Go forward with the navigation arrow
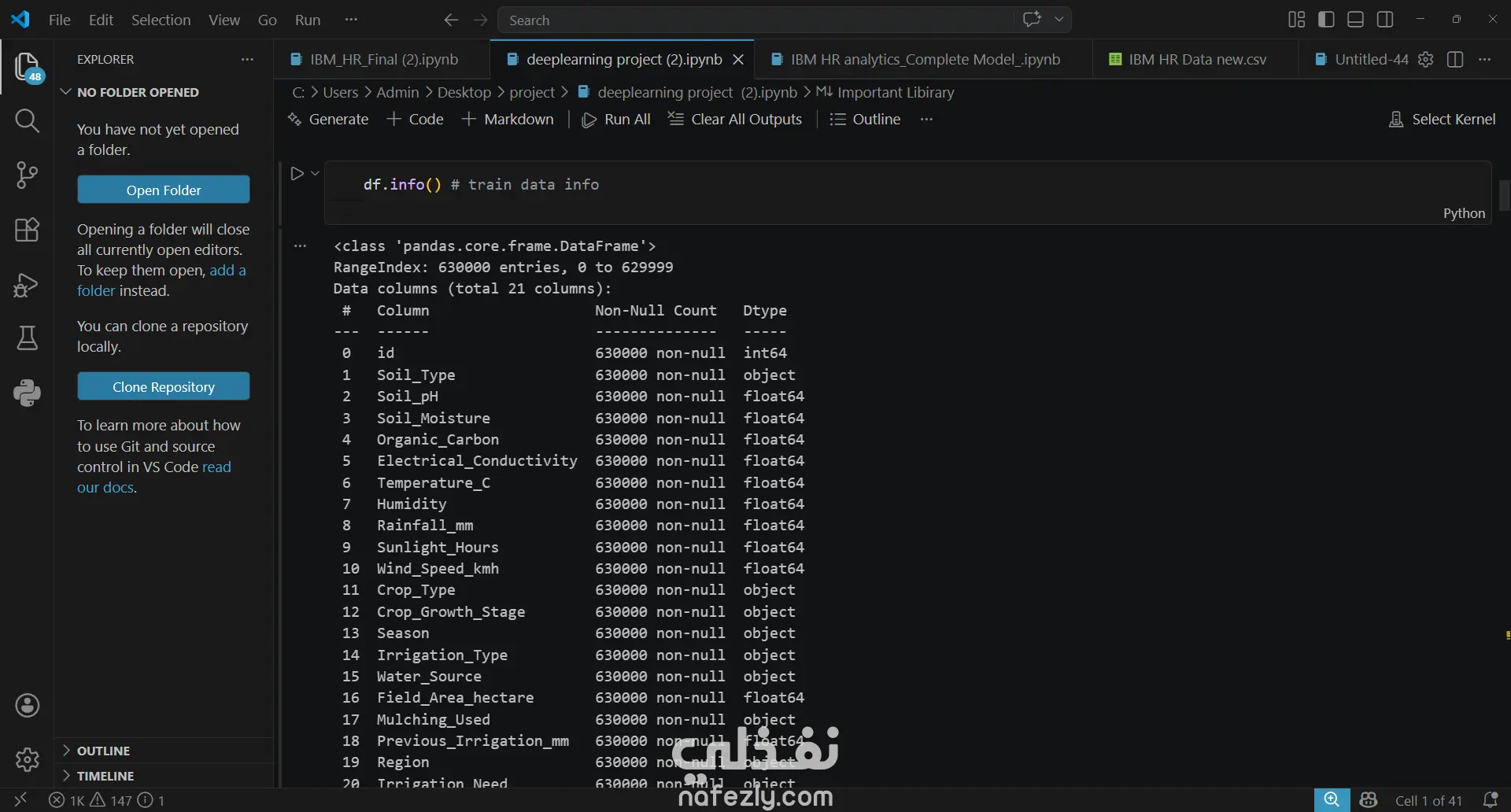Image resolution: width=1511 pixels, height=812 pixels. click(481, 20)
